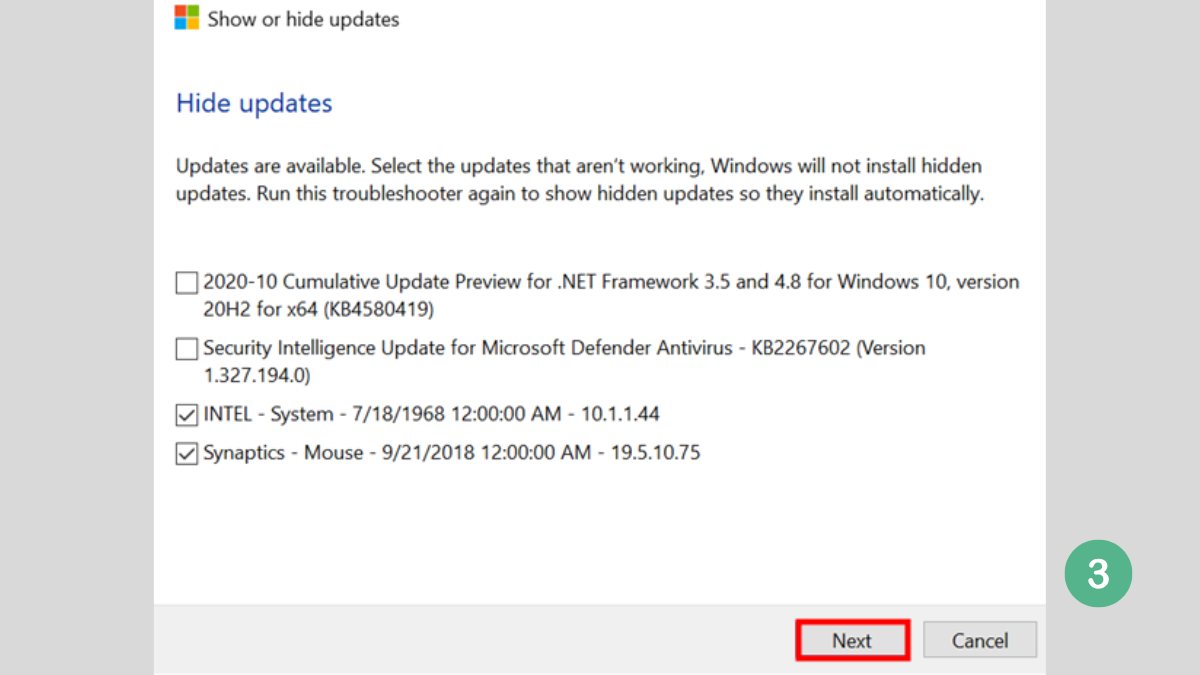Uncheck the INTEL - System update checkbox
Image resolution: width=1200 pixels, height=675 pixels.
187,414
